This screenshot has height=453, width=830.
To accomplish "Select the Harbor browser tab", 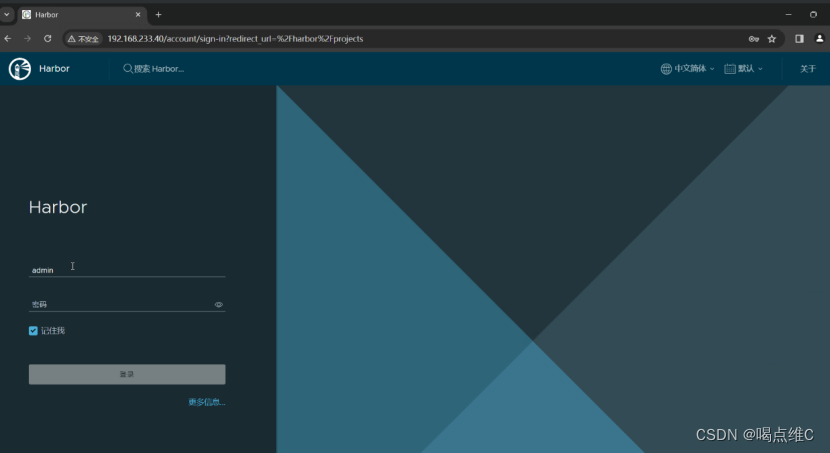I will point(82,15).
